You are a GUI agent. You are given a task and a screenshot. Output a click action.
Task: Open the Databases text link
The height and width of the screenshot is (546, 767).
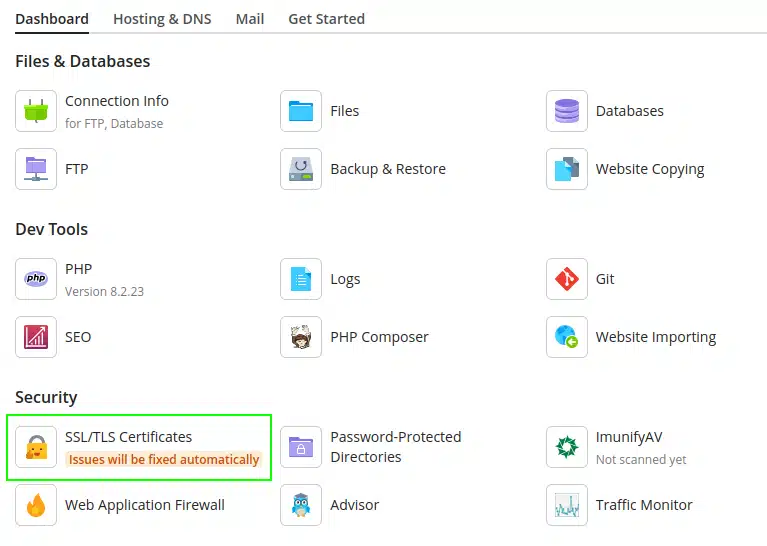click(x=630, y=111)
